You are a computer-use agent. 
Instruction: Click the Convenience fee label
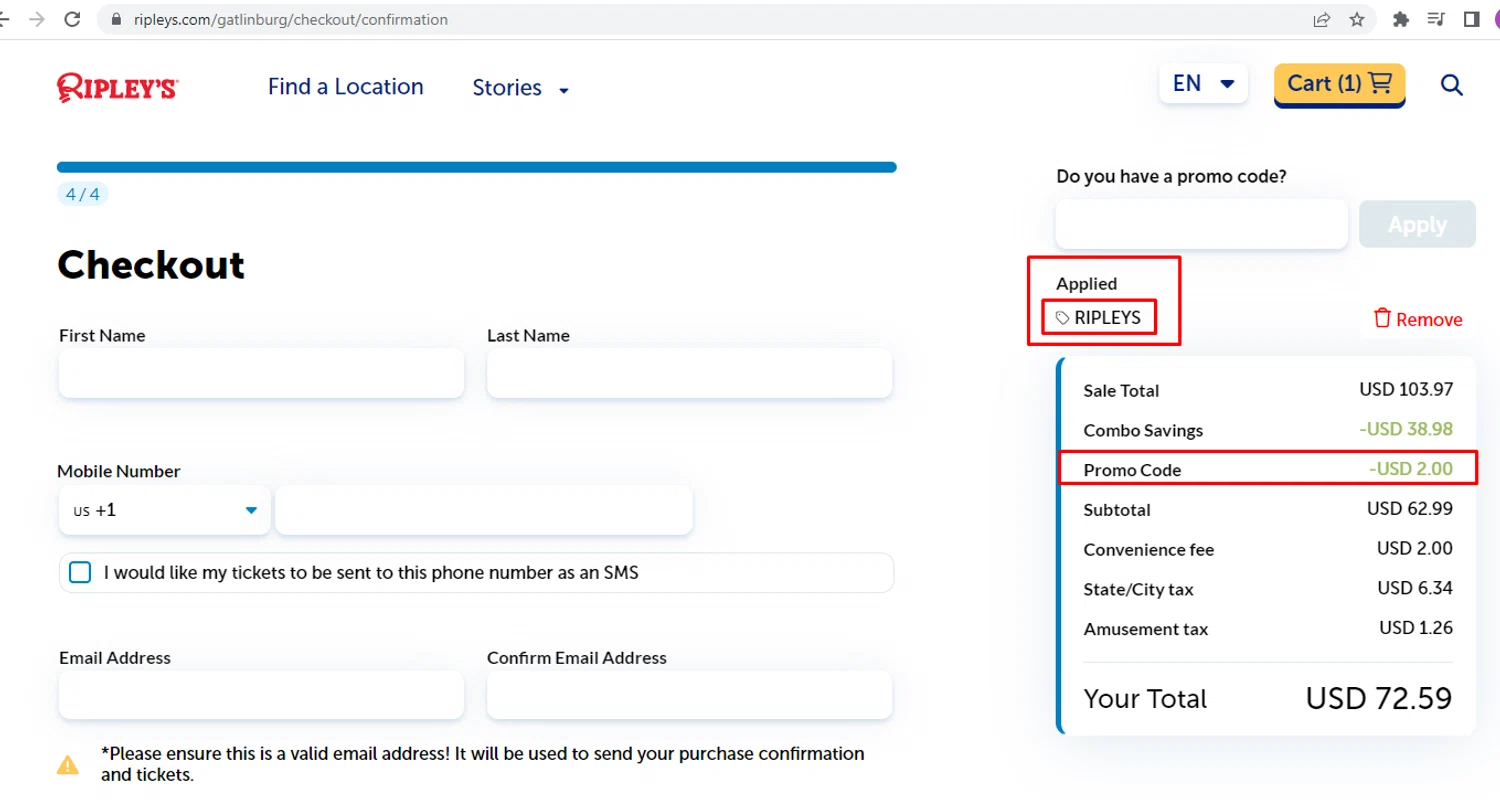click(x=1149, y=550)
